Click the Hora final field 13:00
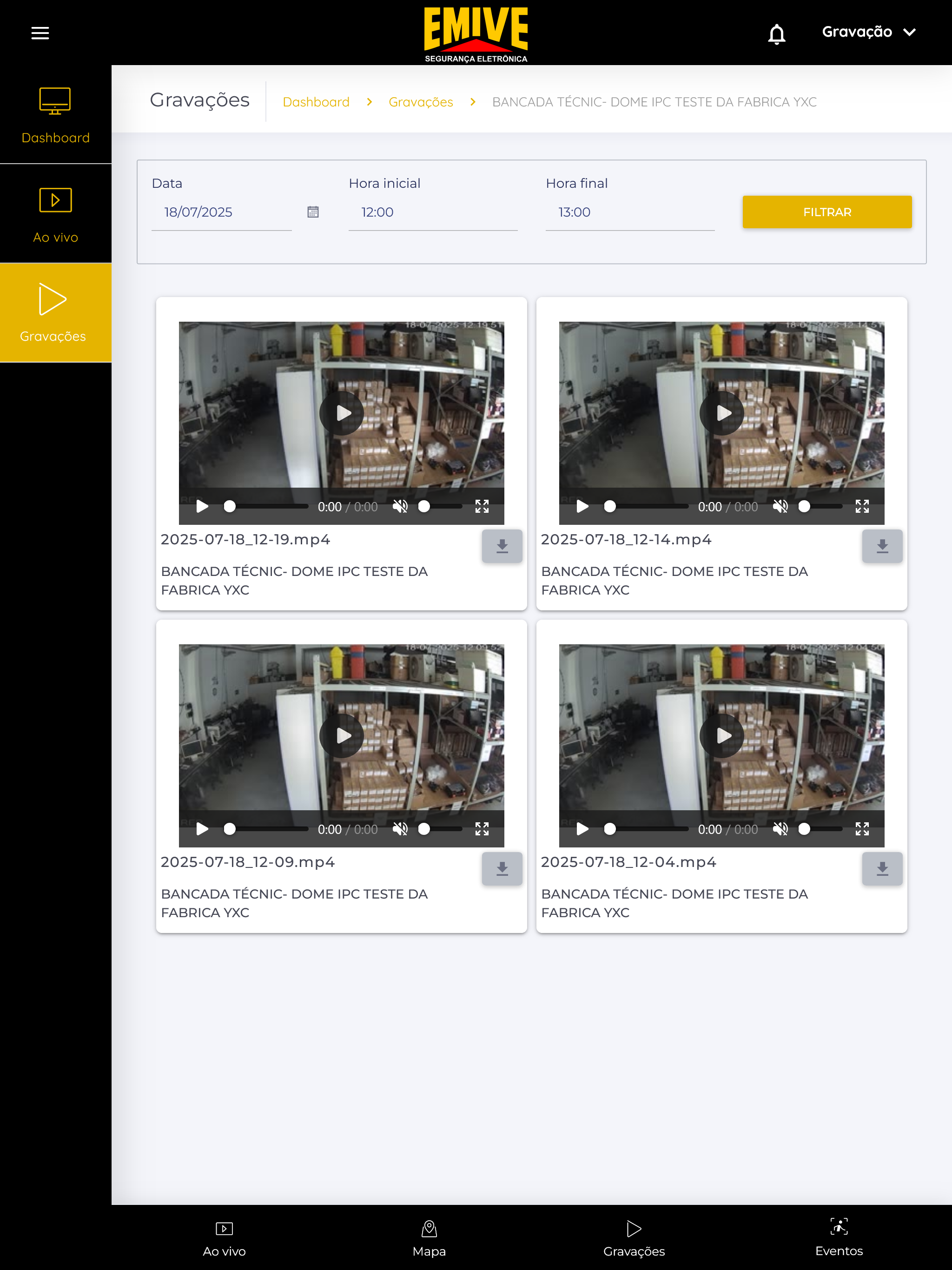This screenshot has height=1270, width=952. click(x=630, y=212)
